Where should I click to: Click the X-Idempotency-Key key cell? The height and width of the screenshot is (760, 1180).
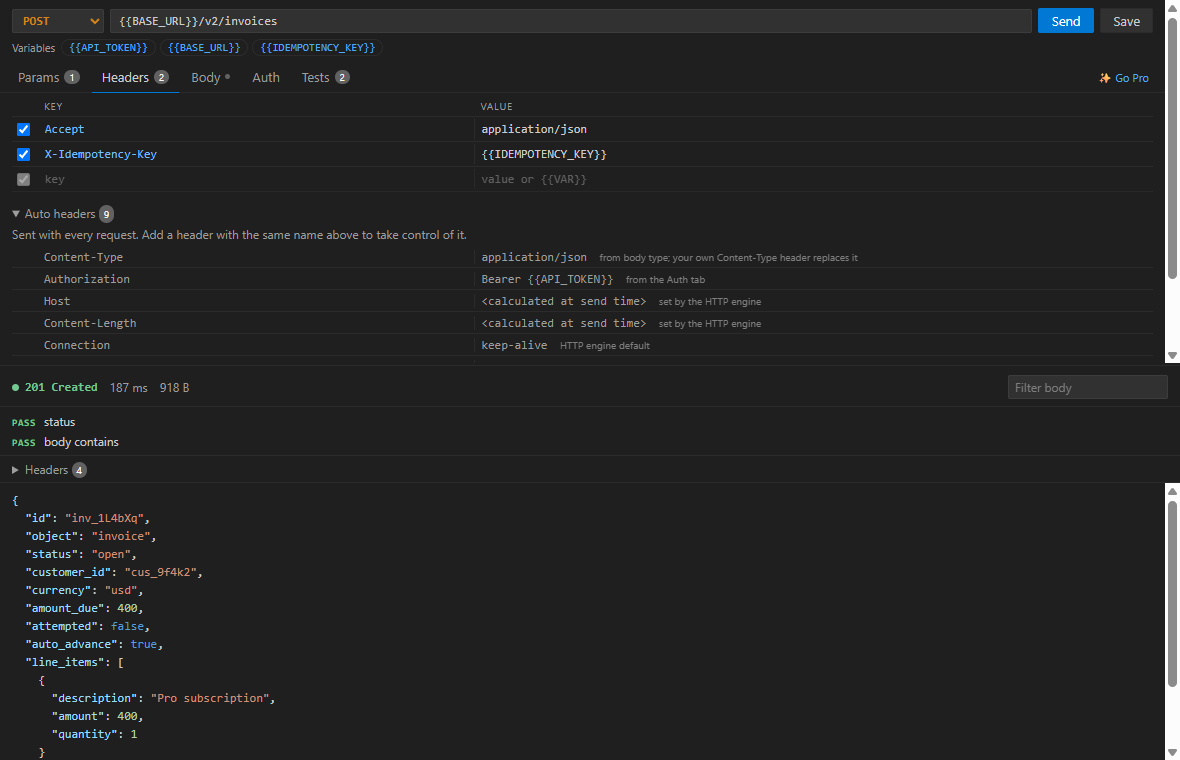tap(256, 154)
